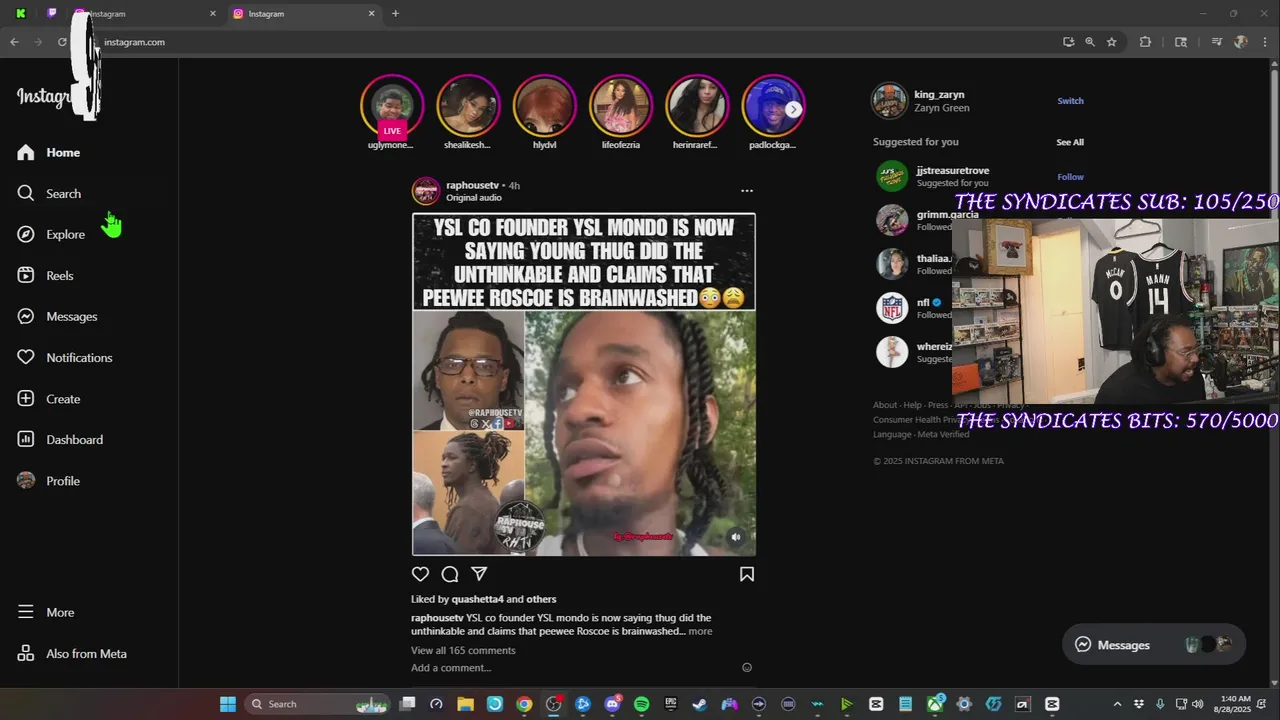Reload the Instagram page

click(x=62, y=42)
